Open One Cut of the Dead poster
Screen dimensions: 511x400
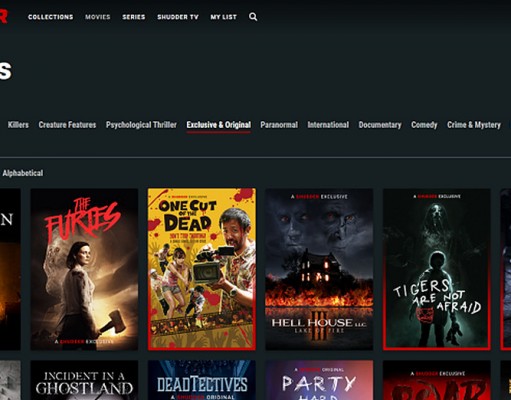(202, 269)
